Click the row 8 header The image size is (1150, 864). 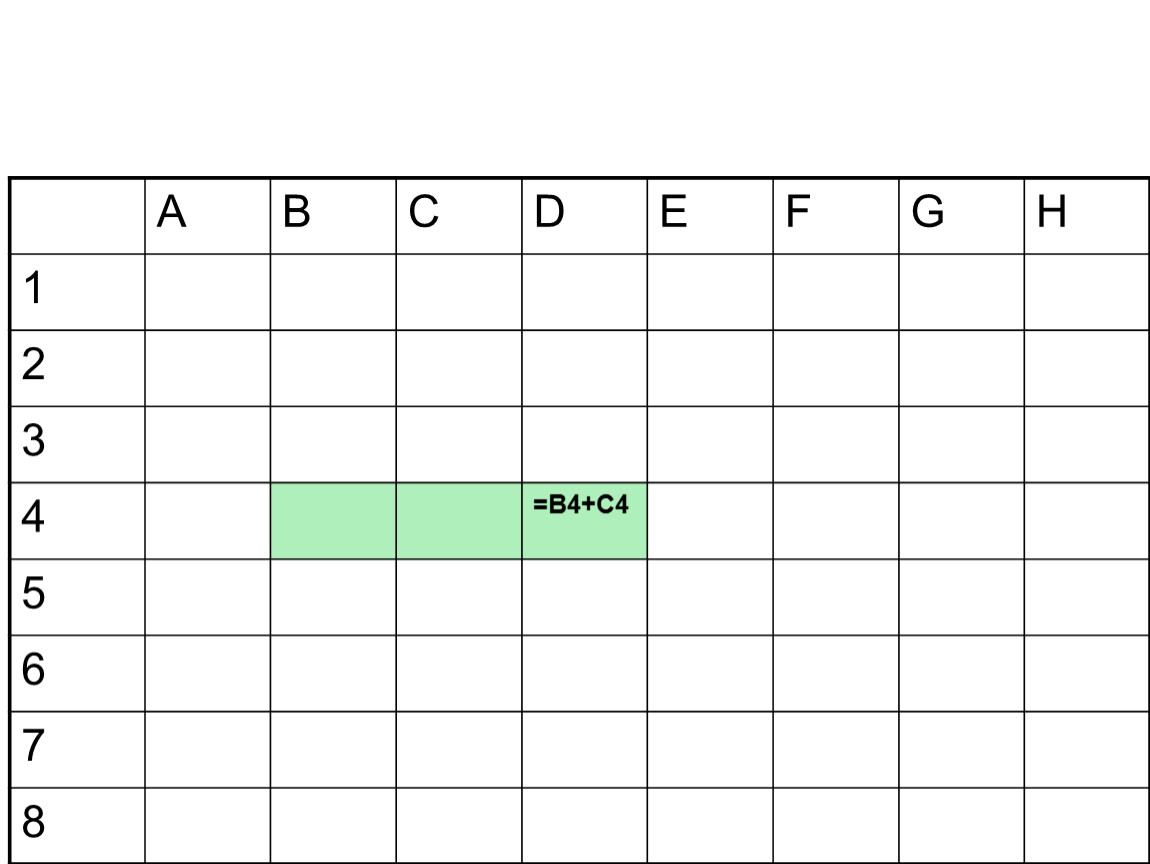pos(77,825)
